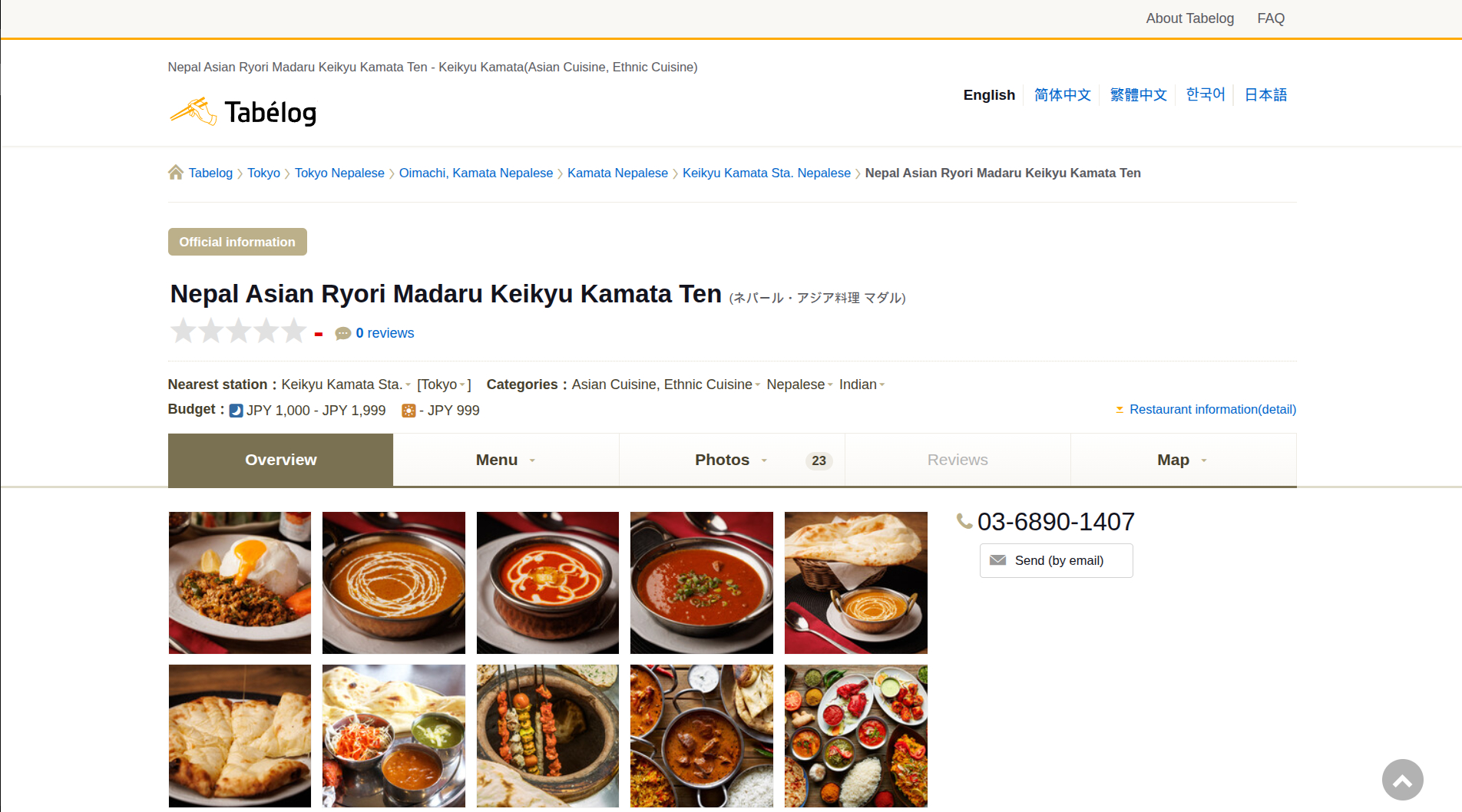
Task: Click the Official information badge
Action: tap(237, 242)
